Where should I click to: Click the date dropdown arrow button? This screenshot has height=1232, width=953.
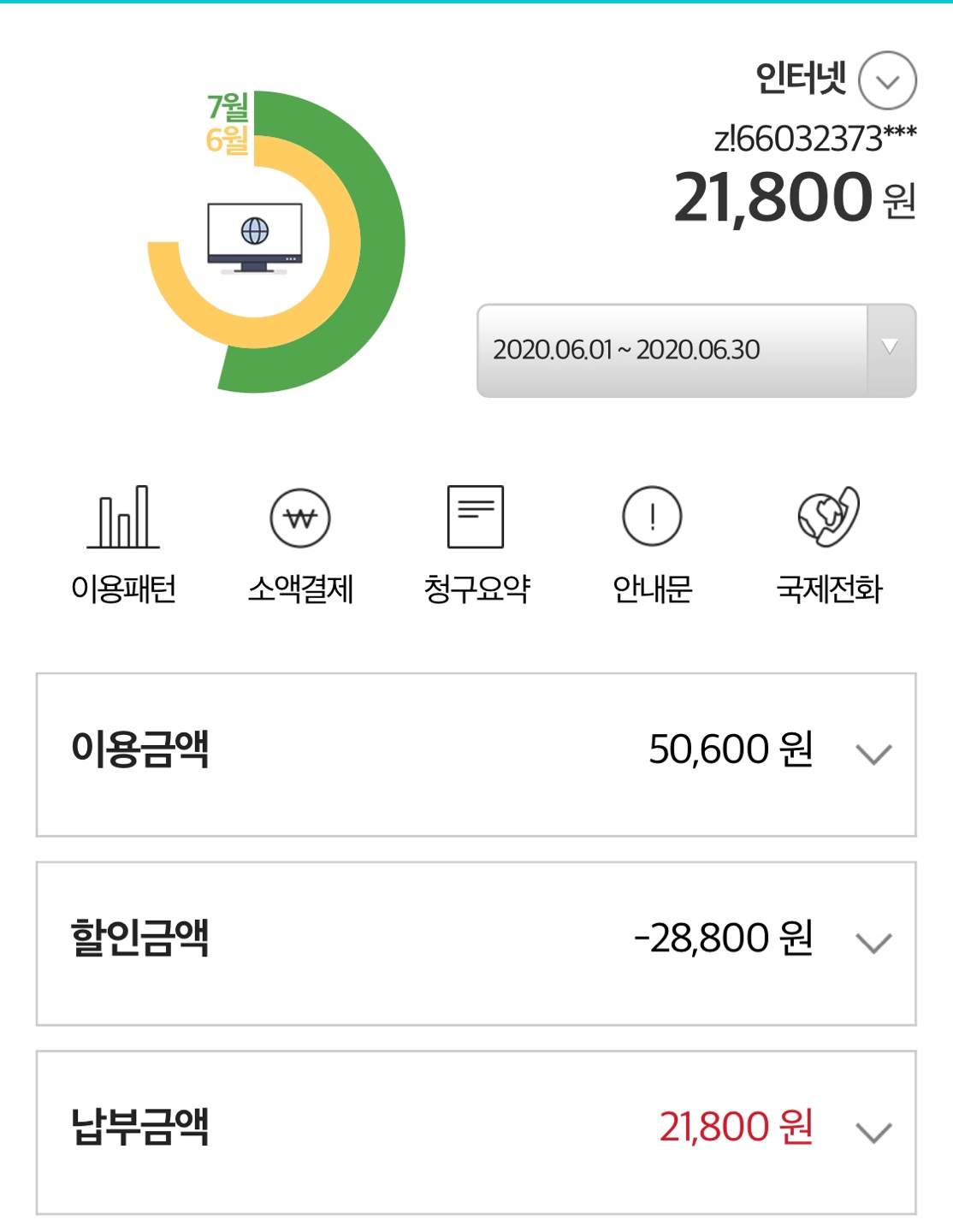(891, 349)
